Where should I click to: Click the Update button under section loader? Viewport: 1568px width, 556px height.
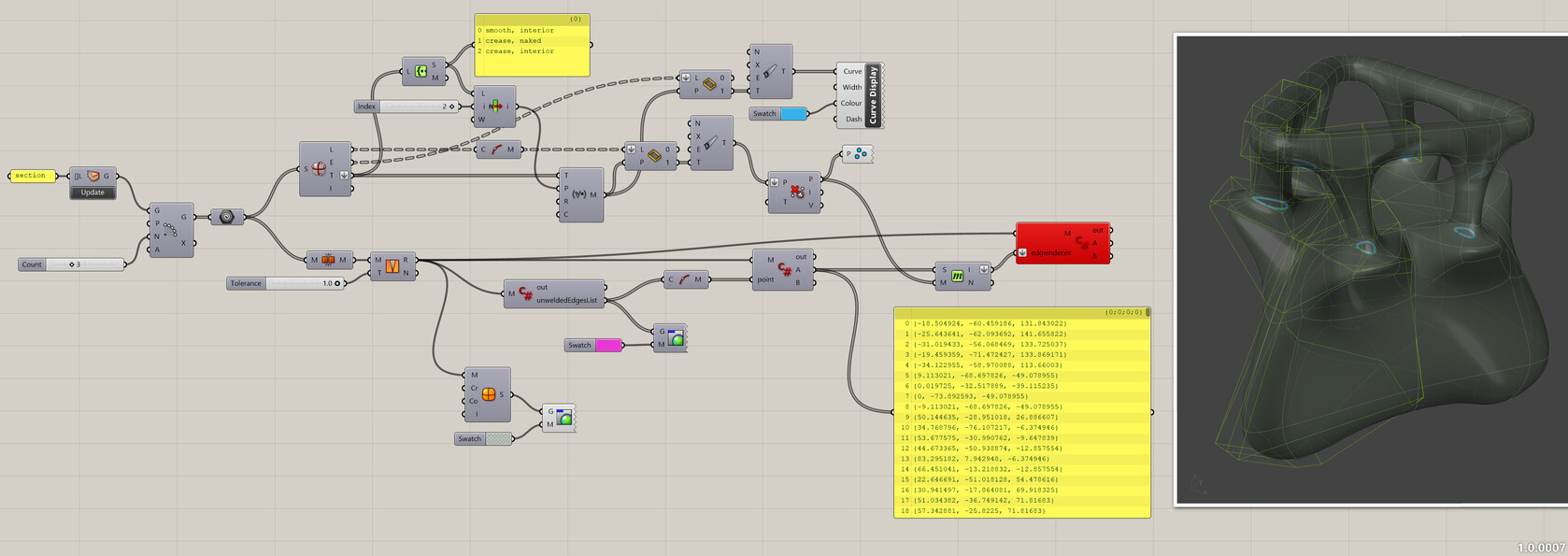tap(93, 192)
